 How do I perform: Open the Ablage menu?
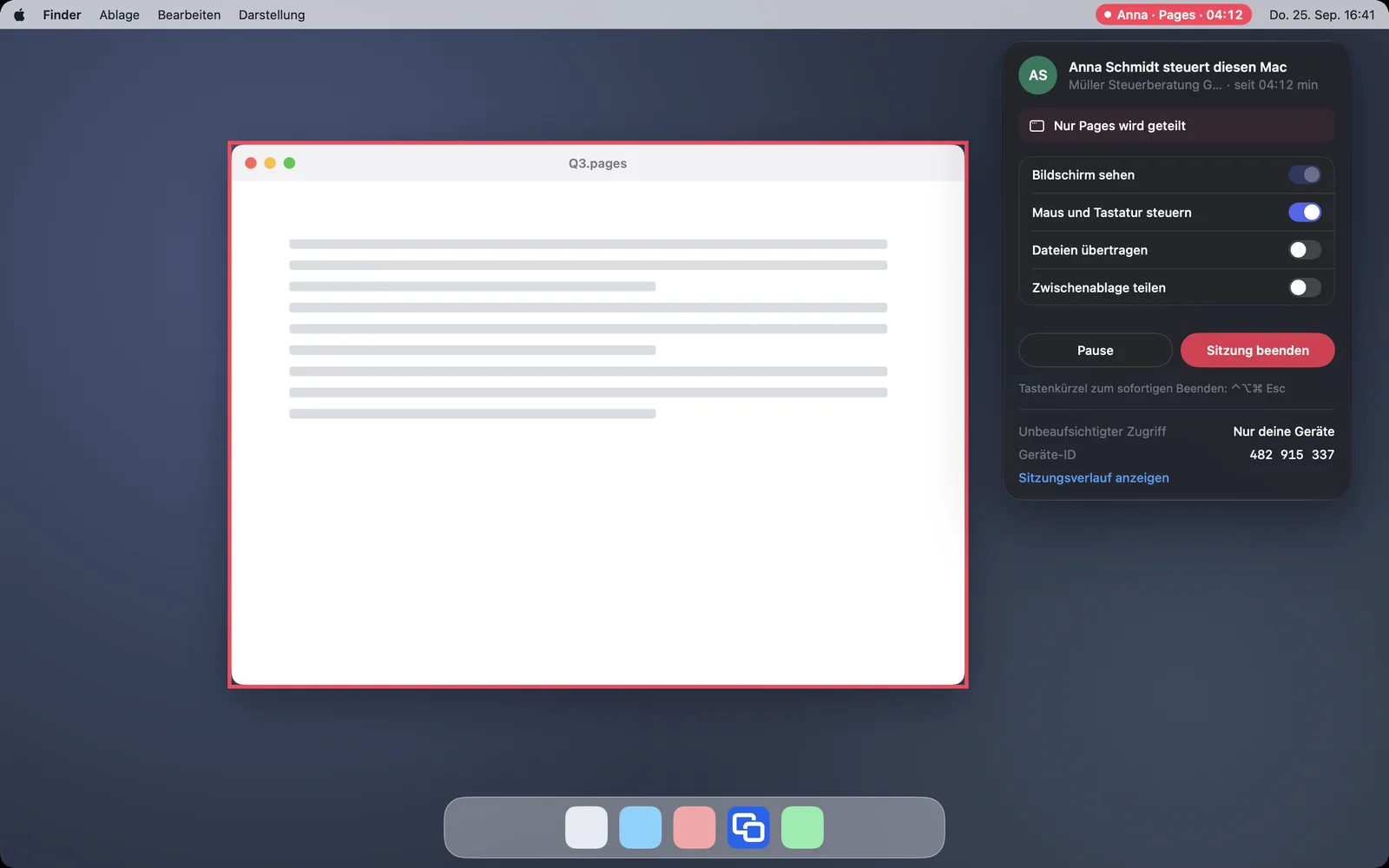pyautogui.click(x=119, y=15)
